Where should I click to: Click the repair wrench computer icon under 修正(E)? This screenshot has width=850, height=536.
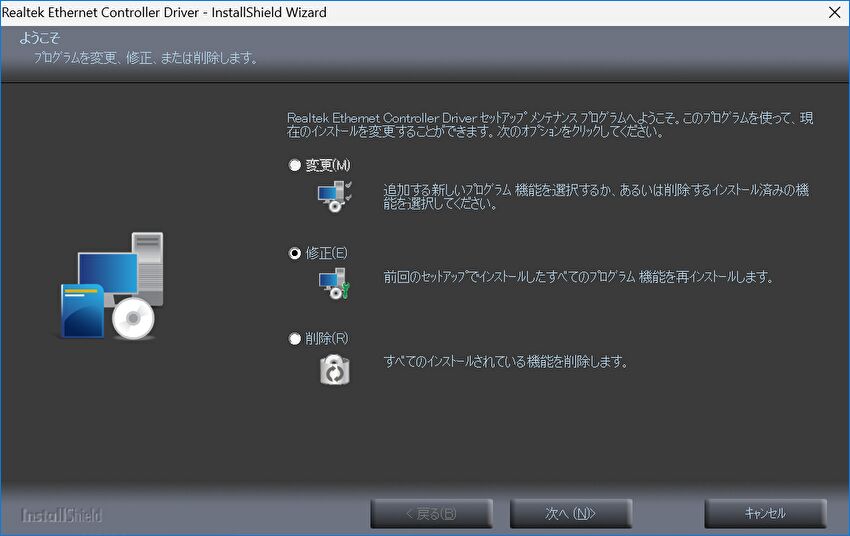334,284
